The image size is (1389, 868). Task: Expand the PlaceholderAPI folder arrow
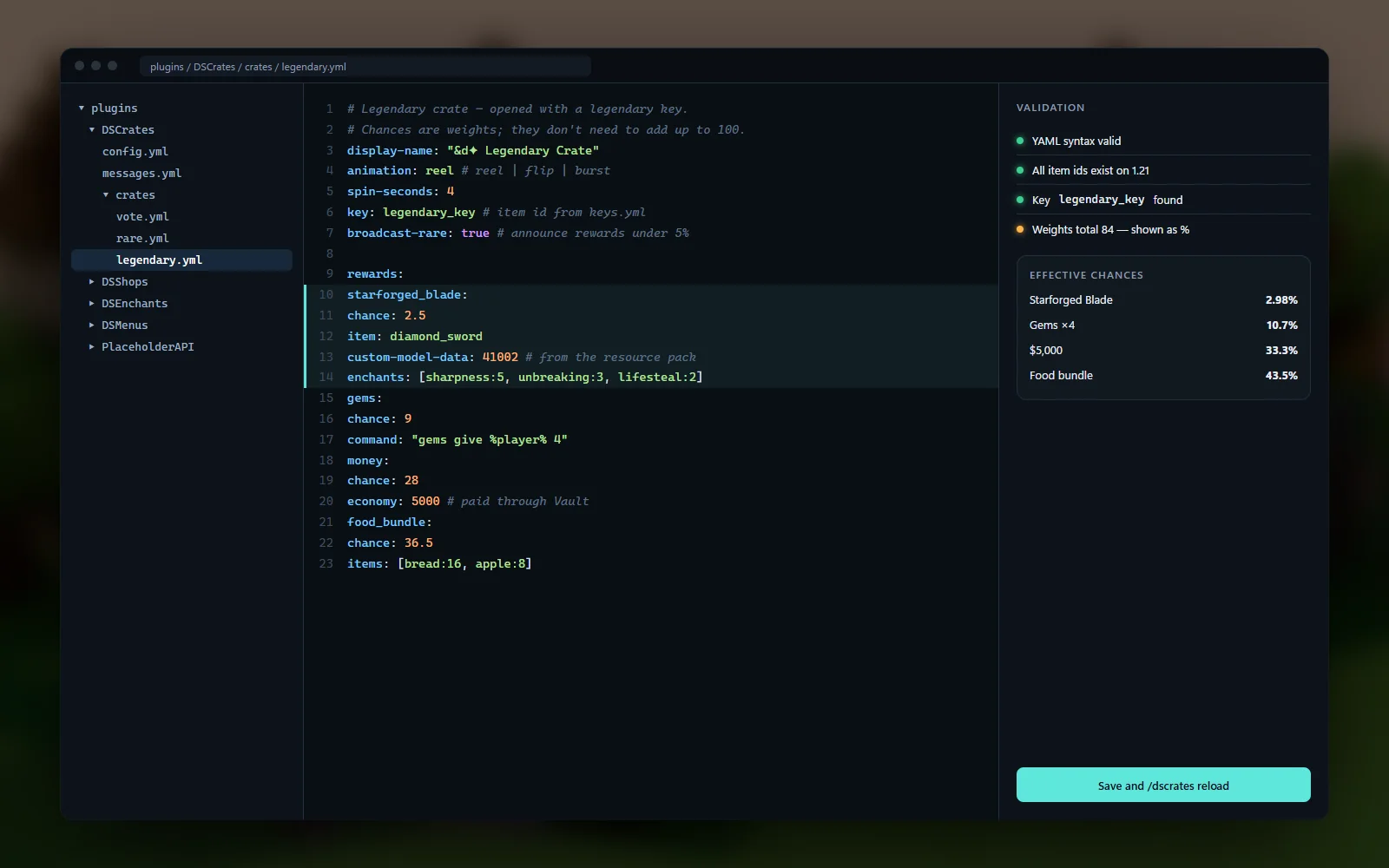[92, 347]
